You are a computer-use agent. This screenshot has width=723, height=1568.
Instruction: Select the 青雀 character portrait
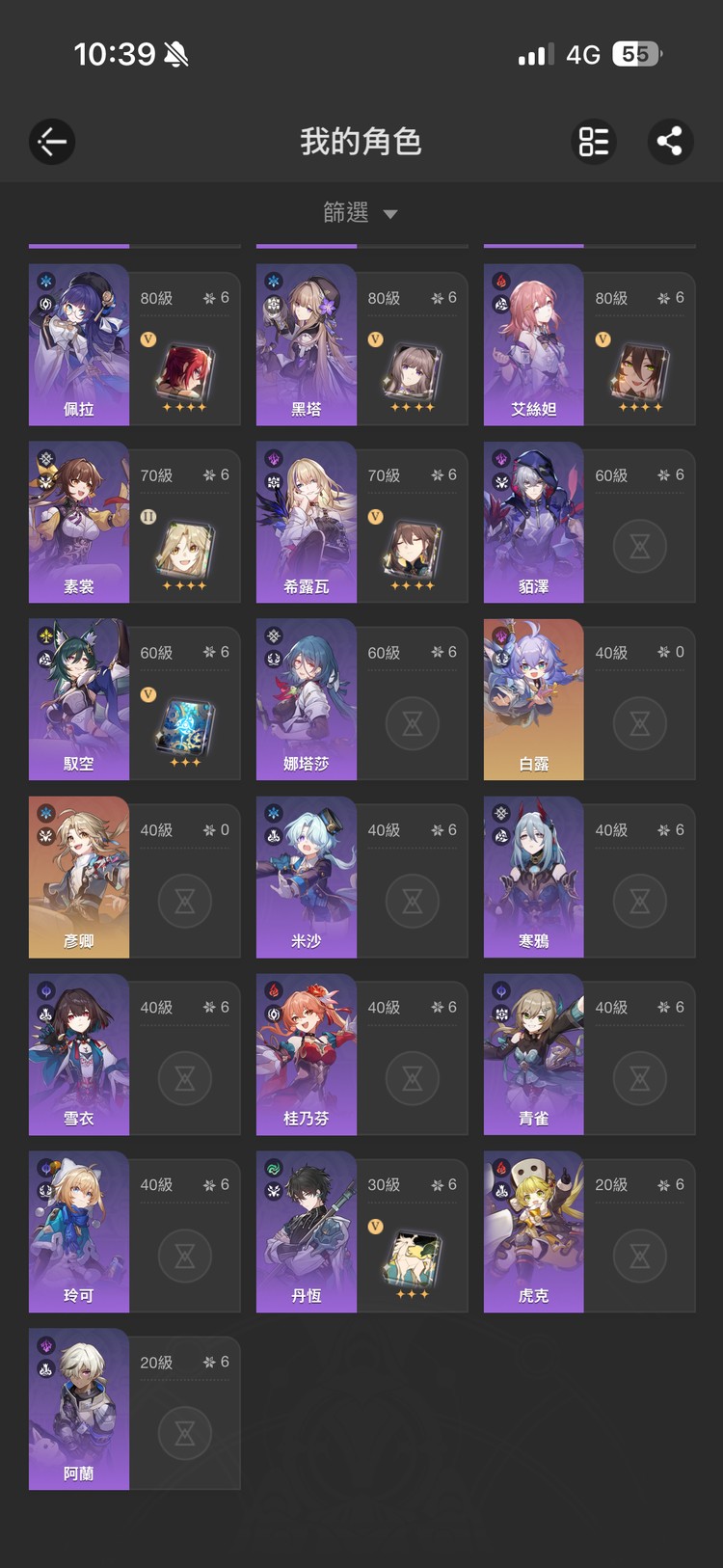[534, 1055]
